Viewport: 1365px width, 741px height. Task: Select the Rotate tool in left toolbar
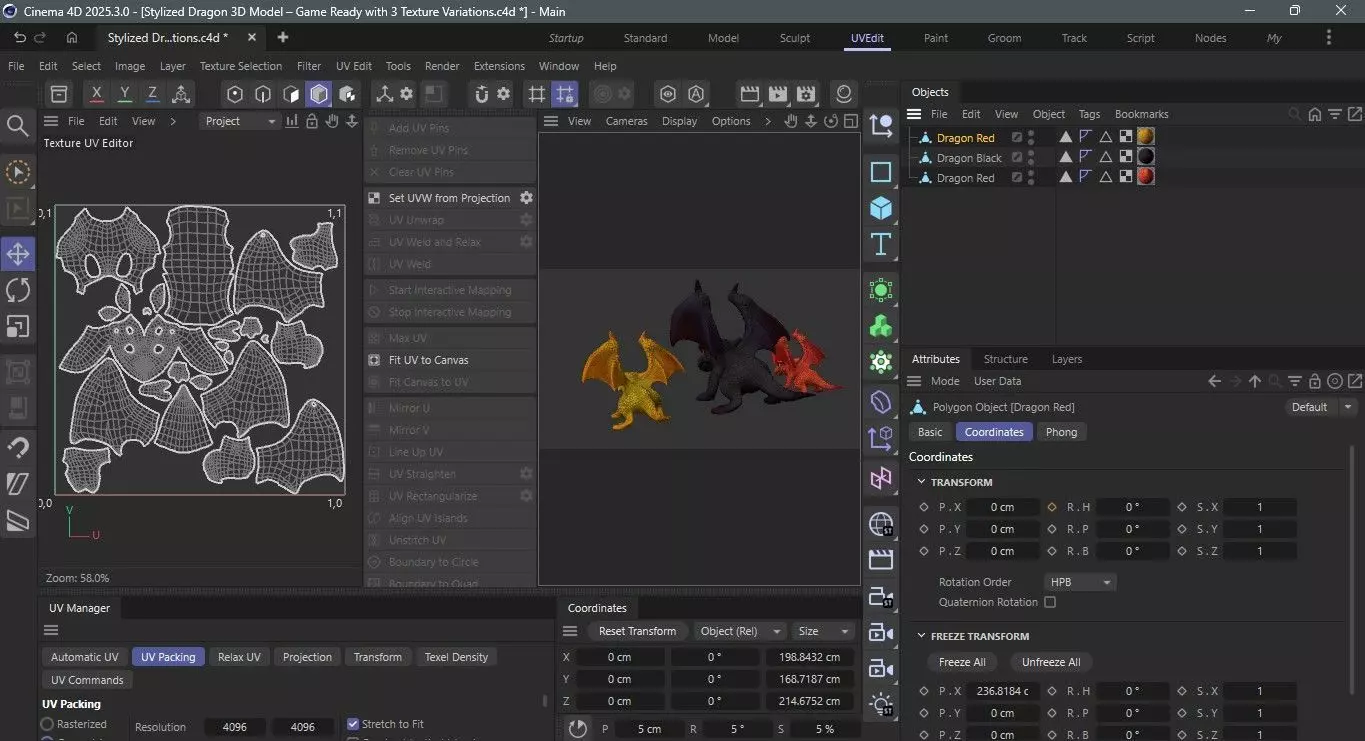click(18, 290)
